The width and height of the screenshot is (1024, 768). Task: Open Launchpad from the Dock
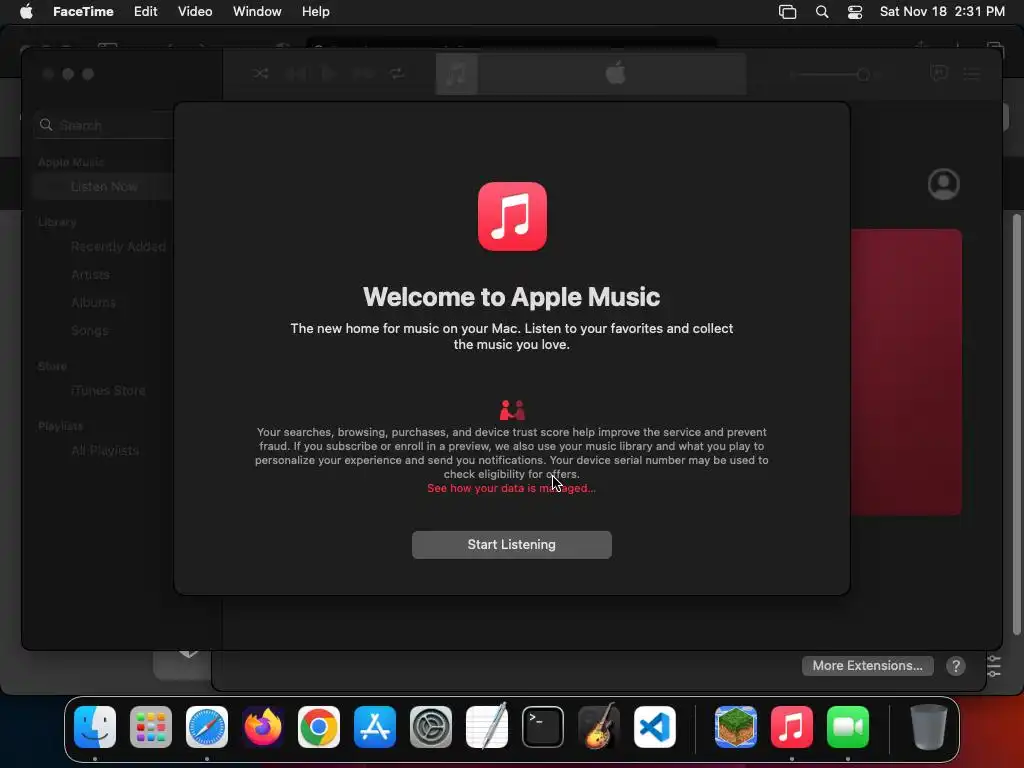tap(151, 727)
